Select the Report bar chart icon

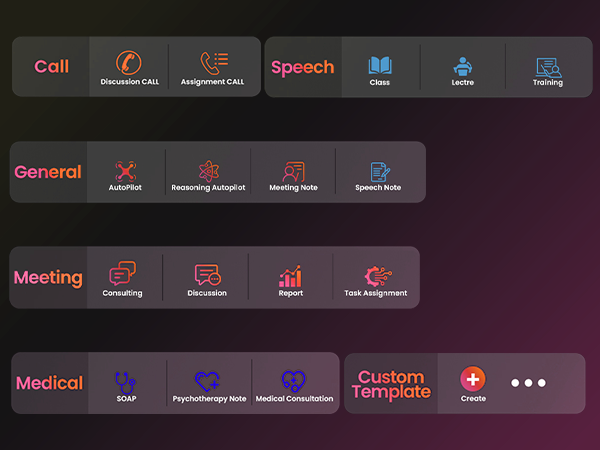pyautogui.click(x=291, y=276)
